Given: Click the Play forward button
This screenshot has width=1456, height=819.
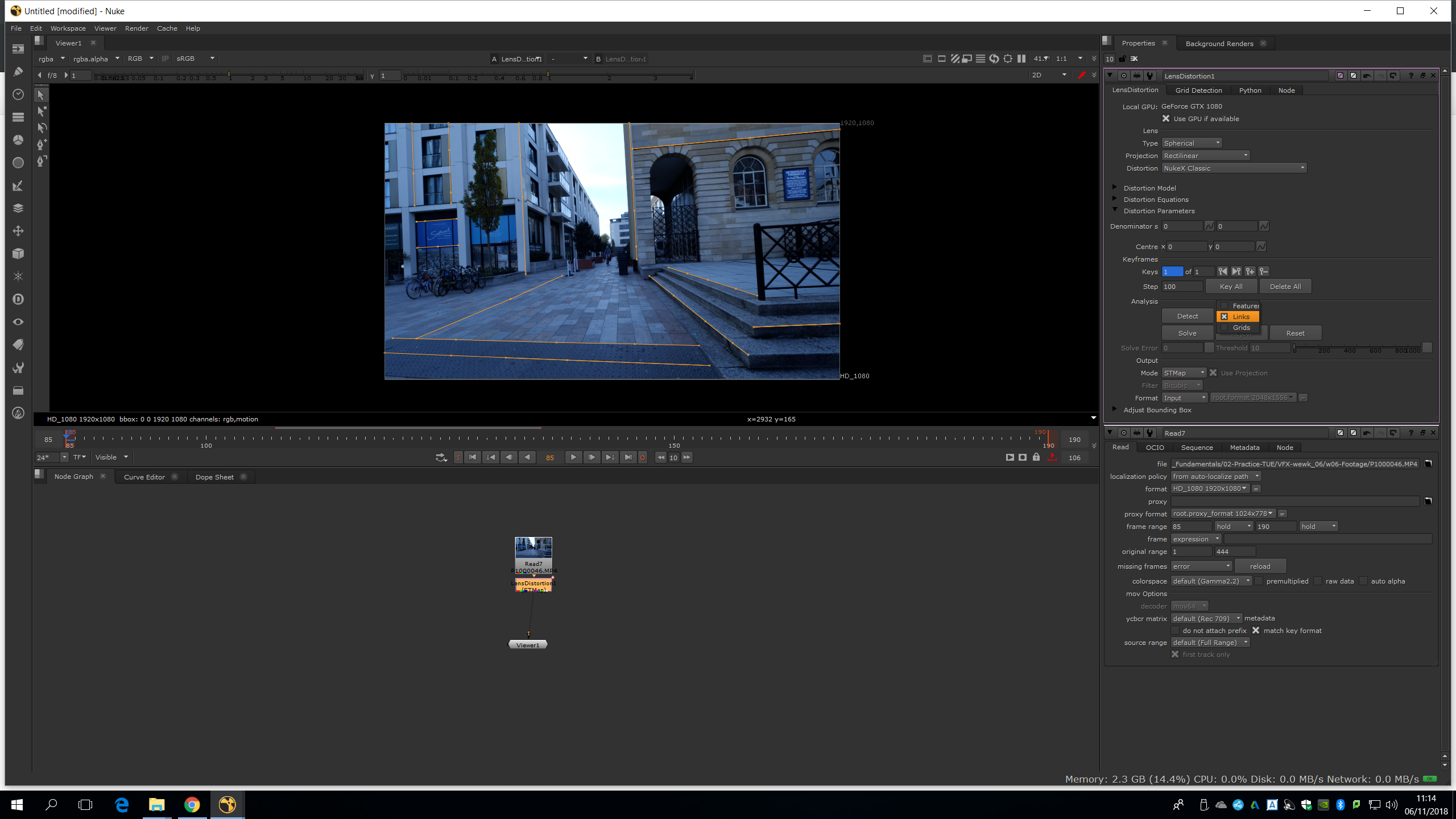Looking at the screenshot, I should (x=573, y=457).
